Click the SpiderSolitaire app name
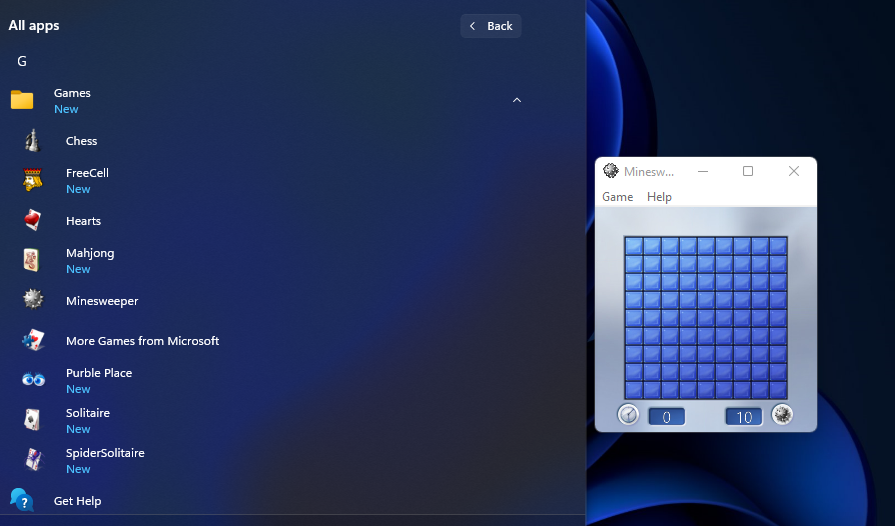The height and width of the screenshot is (526, 895). pos(105,453)
